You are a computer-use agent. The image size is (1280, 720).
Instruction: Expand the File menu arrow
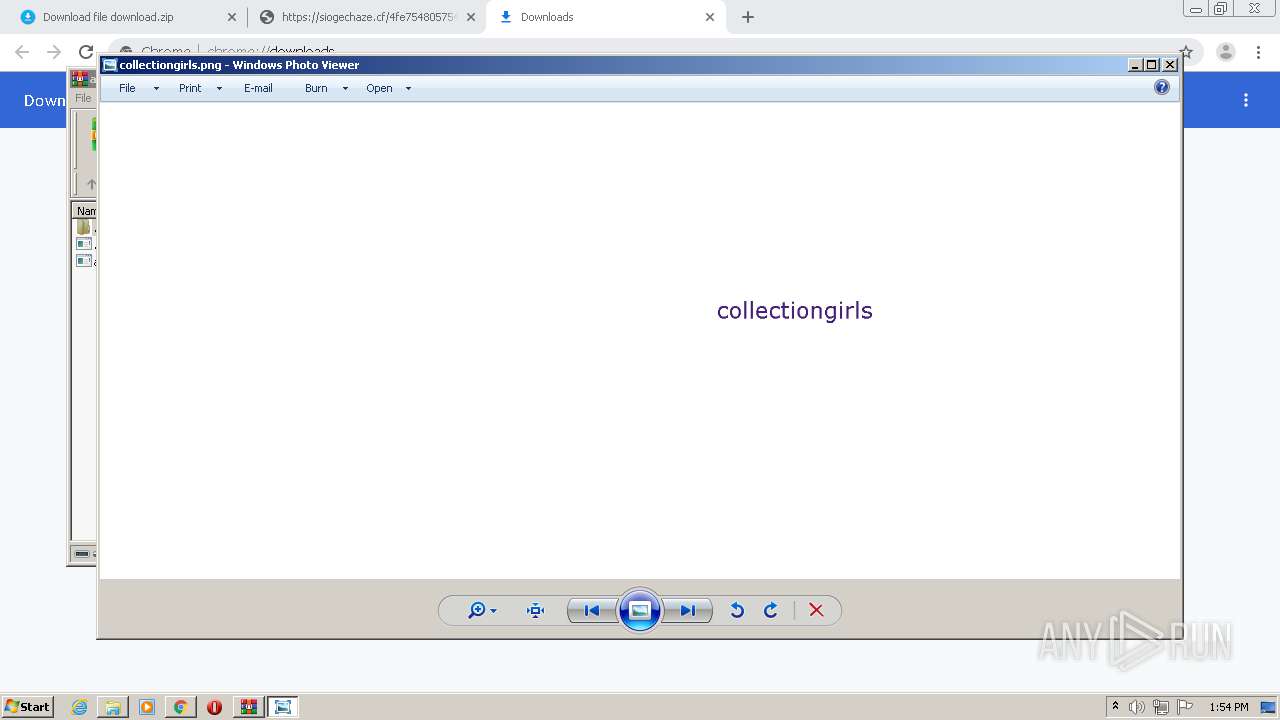(x=156, y=88)
